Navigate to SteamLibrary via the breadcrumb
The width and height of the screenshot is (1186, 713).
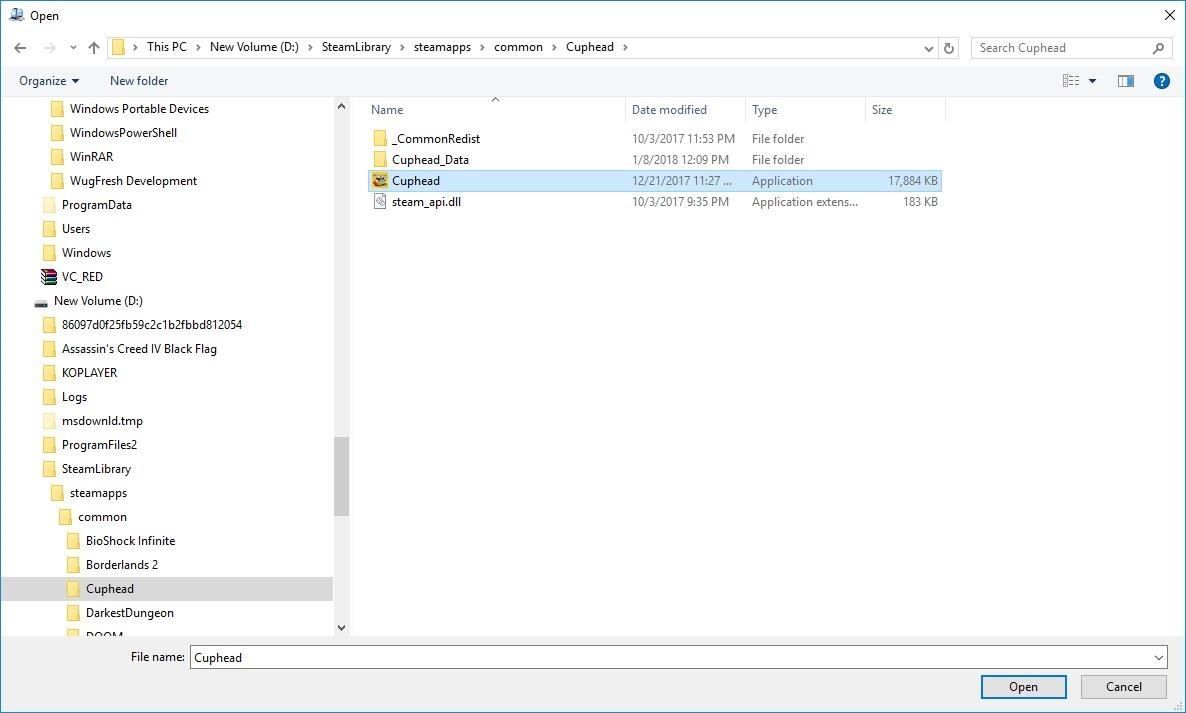(x=356, y=47)
